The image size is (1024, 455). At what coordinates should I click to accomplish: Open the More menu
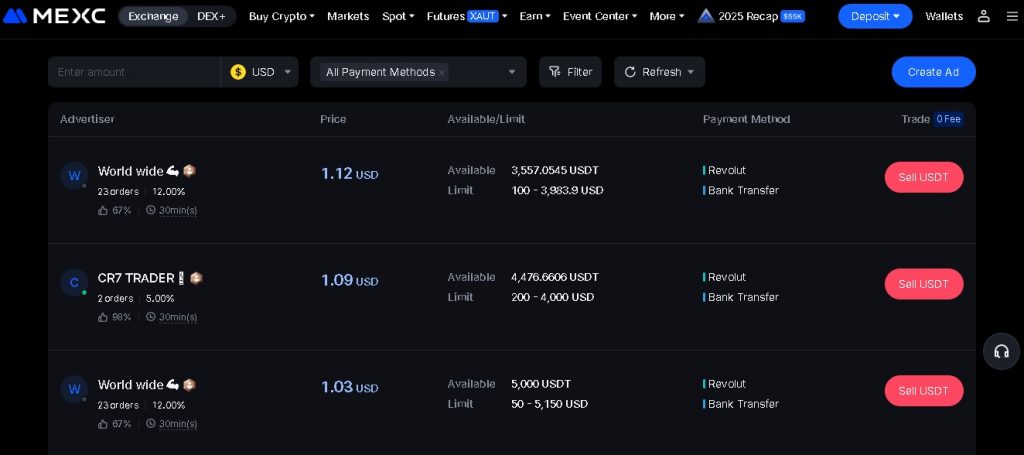coord(667,16)
